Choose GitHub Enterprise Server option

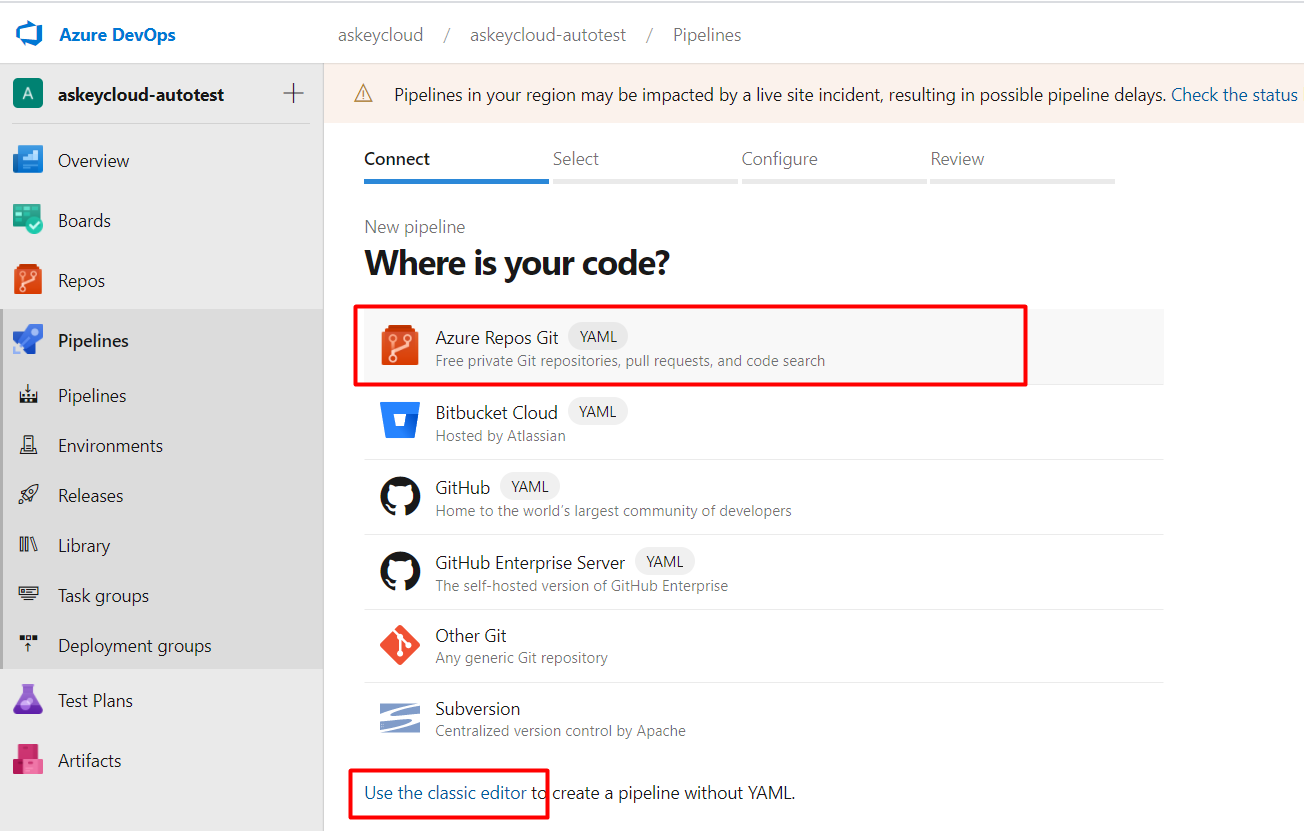(764, 572)
